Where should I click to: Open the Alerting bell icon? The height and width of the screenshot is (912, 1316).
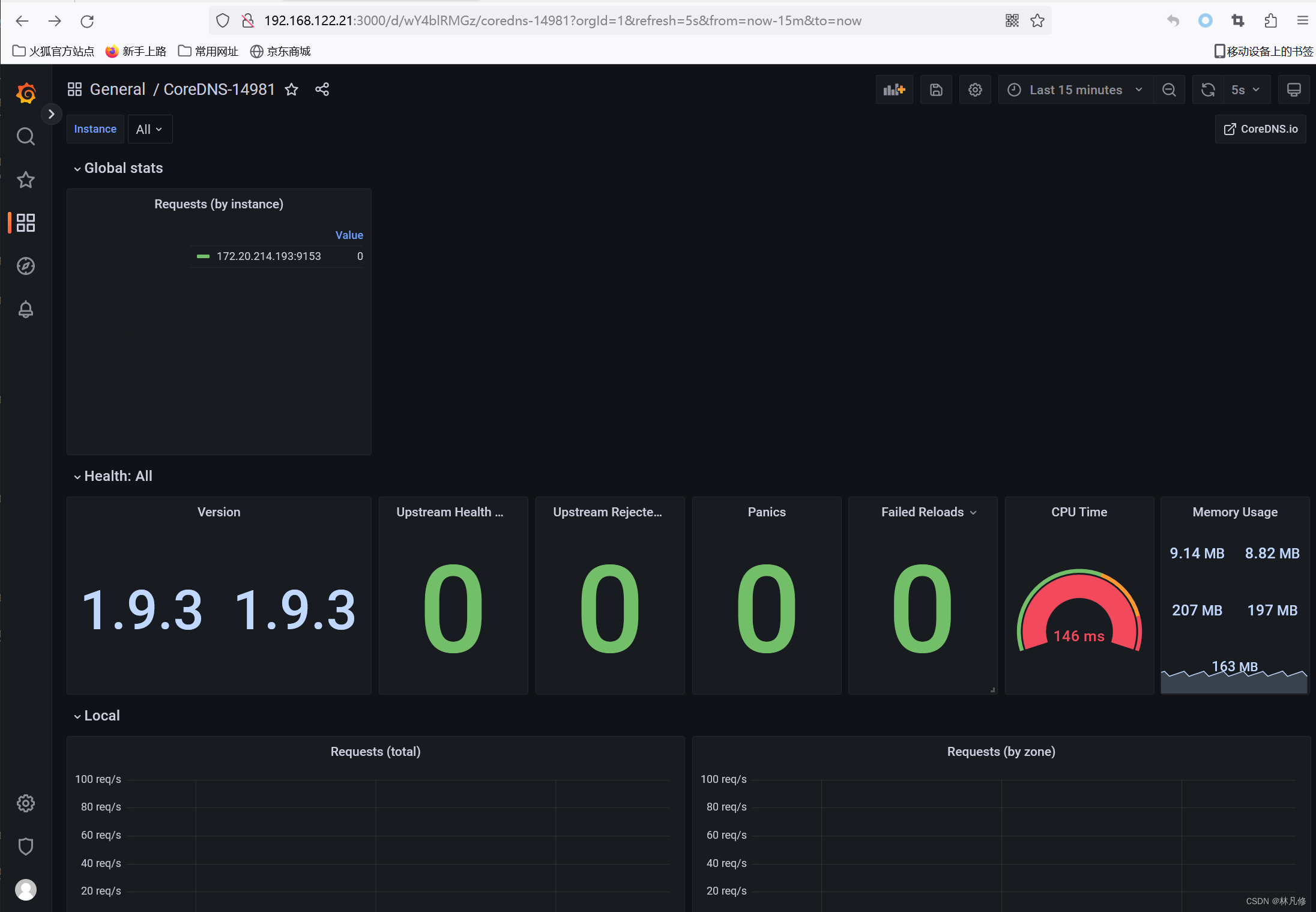pyautogui.click(x=26, y=309)
